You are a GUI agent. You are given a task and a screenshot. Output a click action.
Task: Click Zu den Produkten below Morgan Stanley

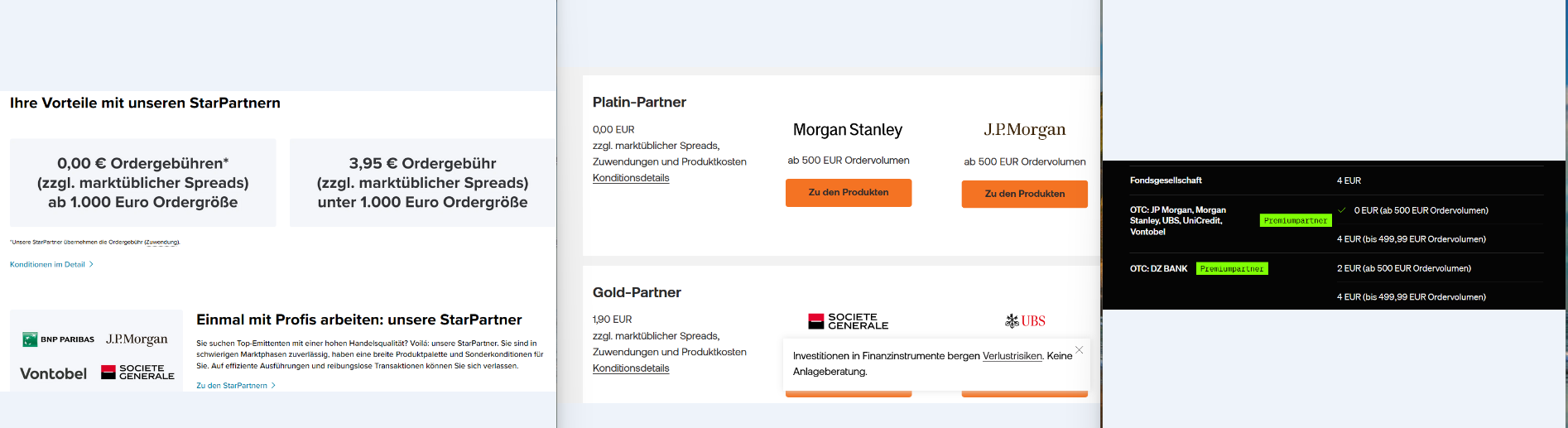(848, 193)
